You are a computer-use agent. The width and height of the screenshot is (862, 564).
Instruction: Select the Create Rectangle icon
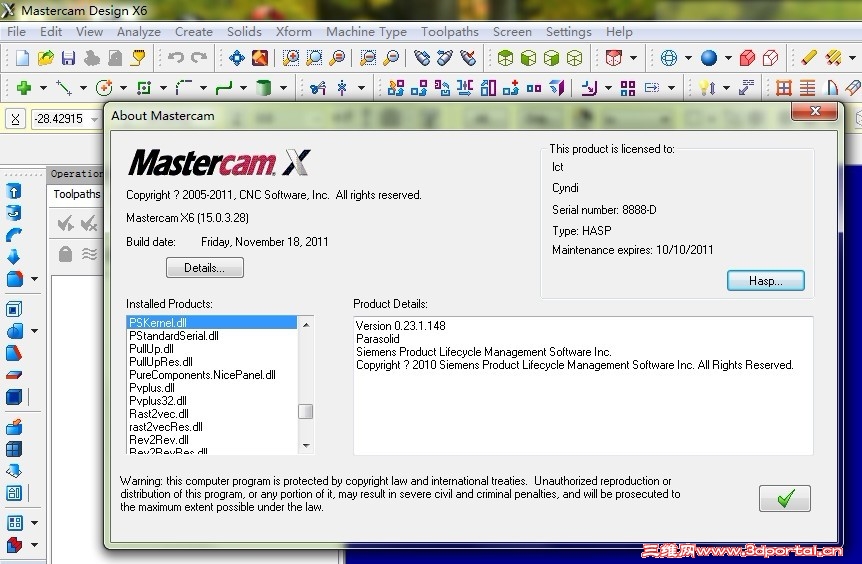pos(144,87)
